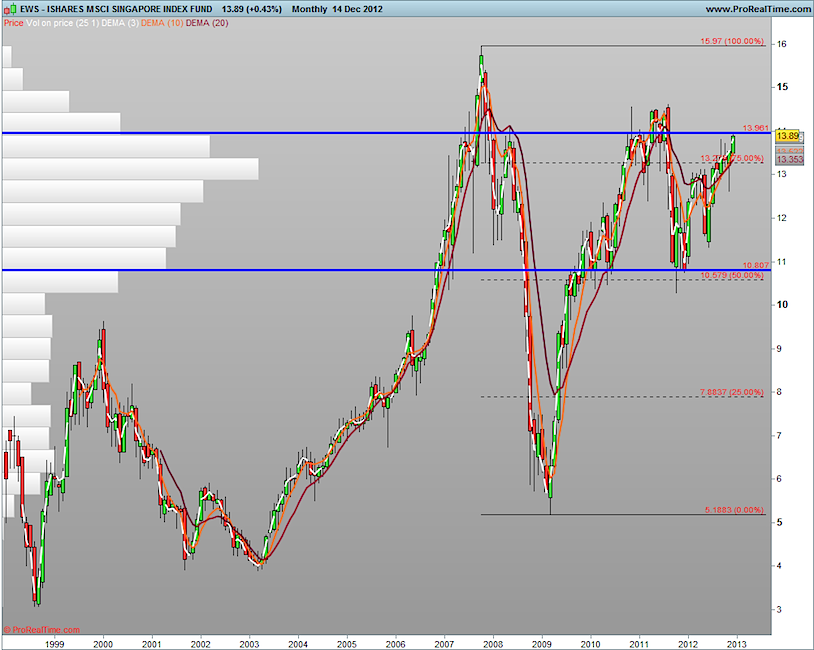Click the red Price indicator label
The image size is (814, 650).
[13, 23]
